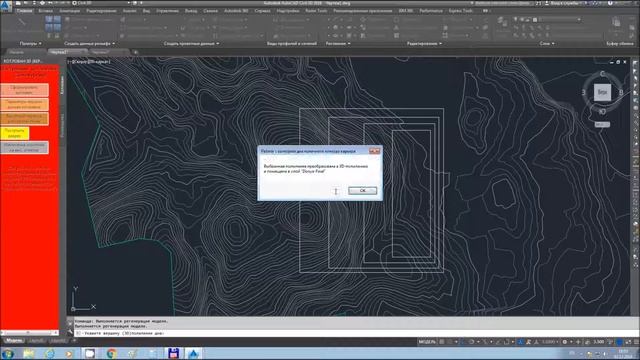Click the workspace switching gear icon
The height and width of the screenshot is (360, 640).
click(x=565, y=342)
